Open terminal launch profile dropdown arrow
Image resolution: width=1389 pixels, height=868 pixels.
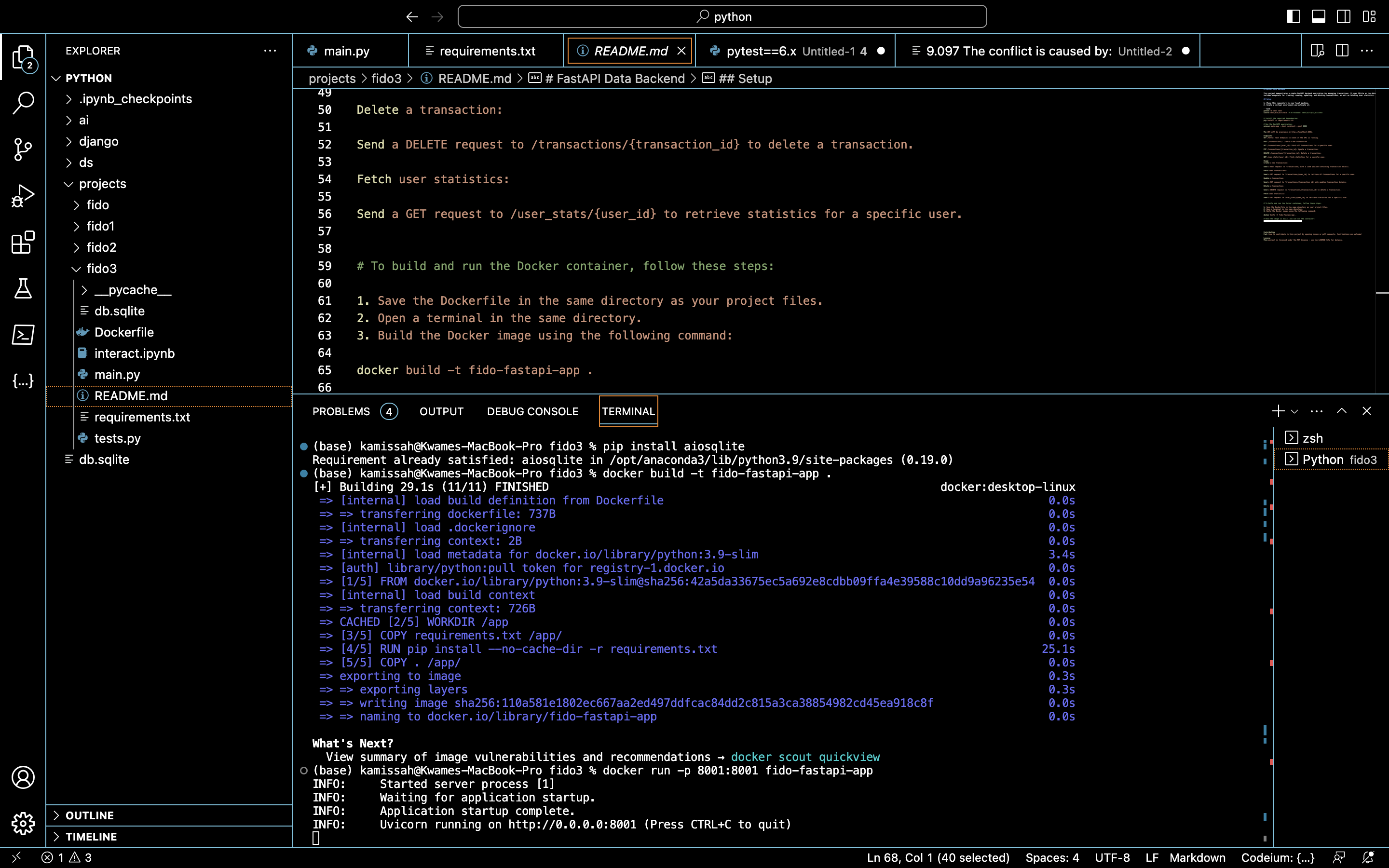(1294, 411)
